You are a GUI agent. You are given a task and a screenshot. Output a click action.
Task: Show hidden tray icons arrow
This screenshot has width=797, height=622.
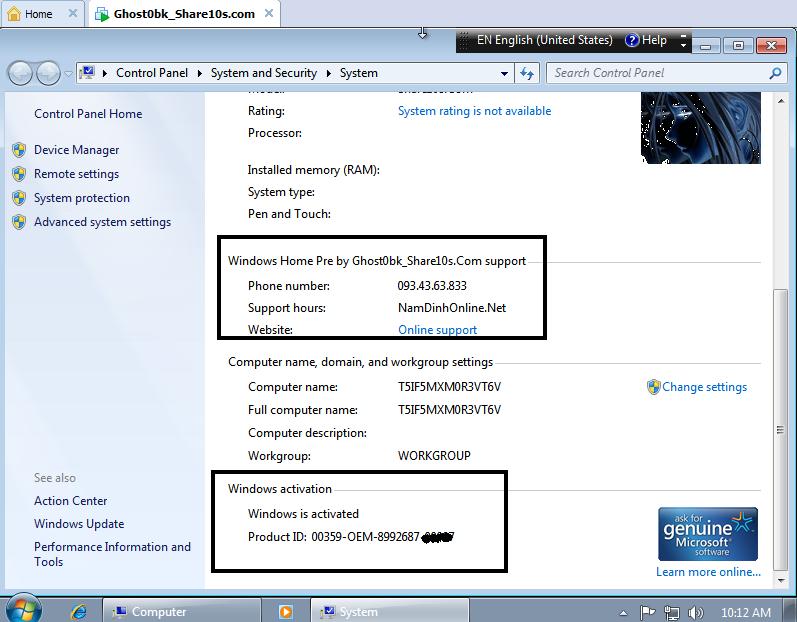(624, 613)
